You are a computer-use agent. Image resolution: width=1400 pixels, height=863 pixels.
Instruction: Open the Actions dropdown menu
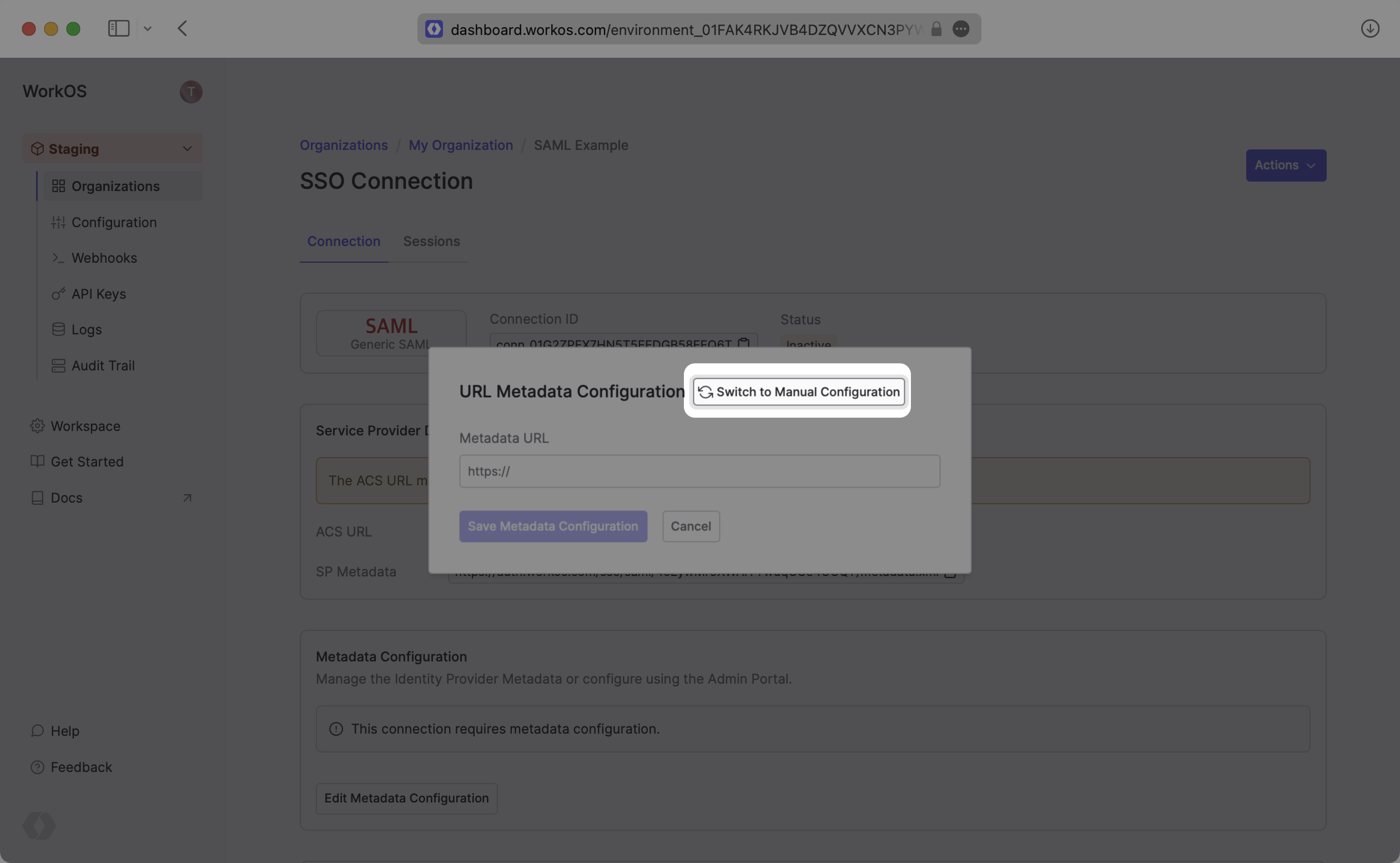coord(1285,165)
